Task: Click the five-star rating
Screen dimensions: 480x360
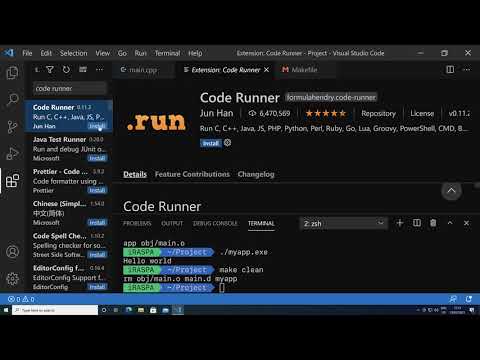Action: [x=326, y=113]
